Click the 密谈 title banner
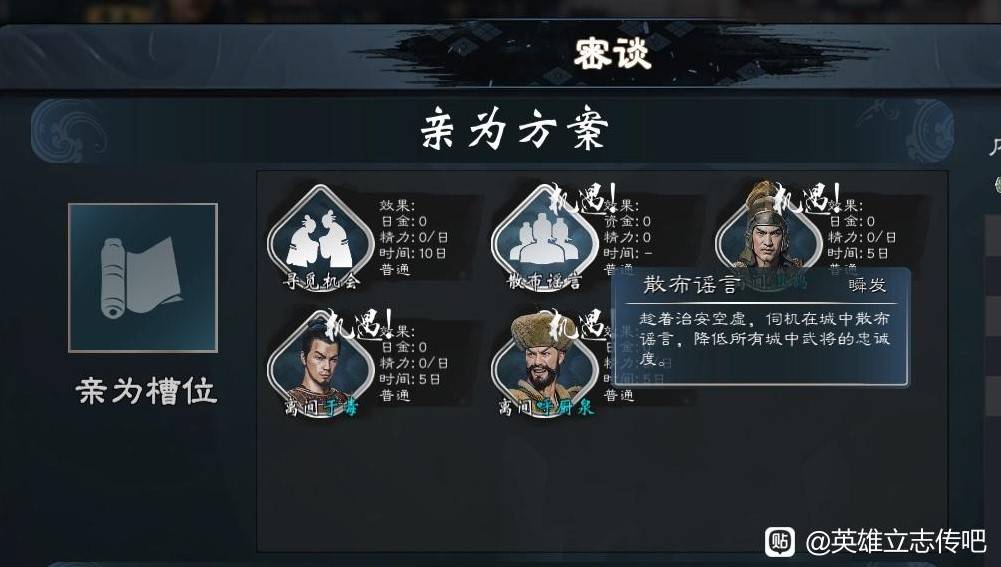This screenshot has height=567, width=1001. [x=612, y=54]
